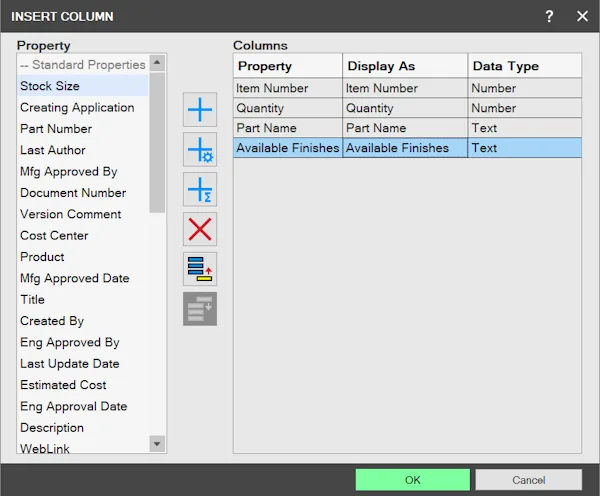600x496 pixels.
Task: Select Part Number in property list
Action: 83,129
